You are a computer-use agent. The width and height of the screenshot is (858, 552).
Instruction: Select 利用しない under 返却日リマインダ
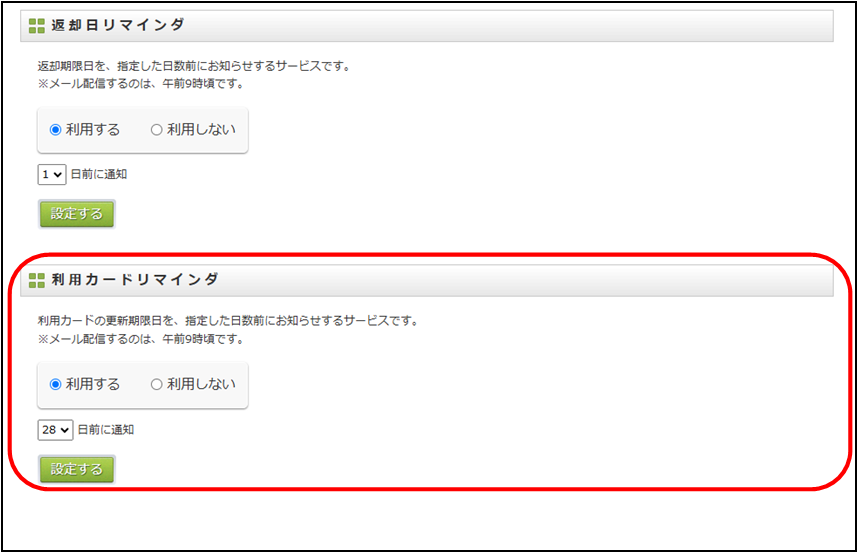coord(156,130)
